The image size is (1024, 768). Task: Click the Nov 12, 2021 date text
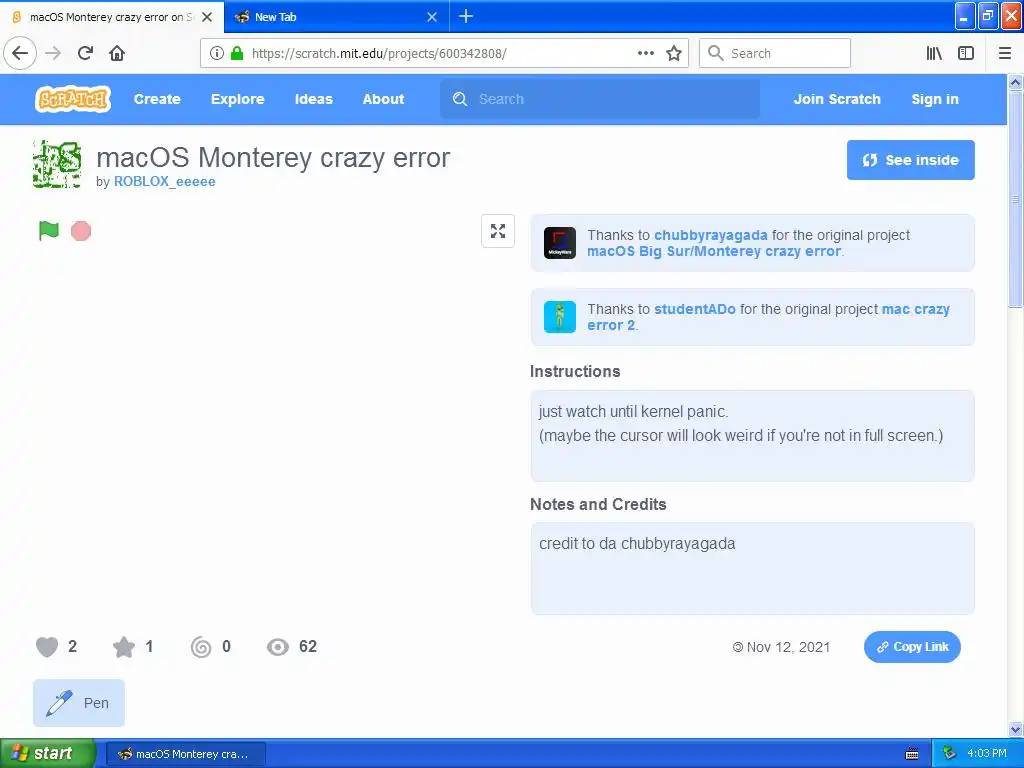tap(788, 647)
